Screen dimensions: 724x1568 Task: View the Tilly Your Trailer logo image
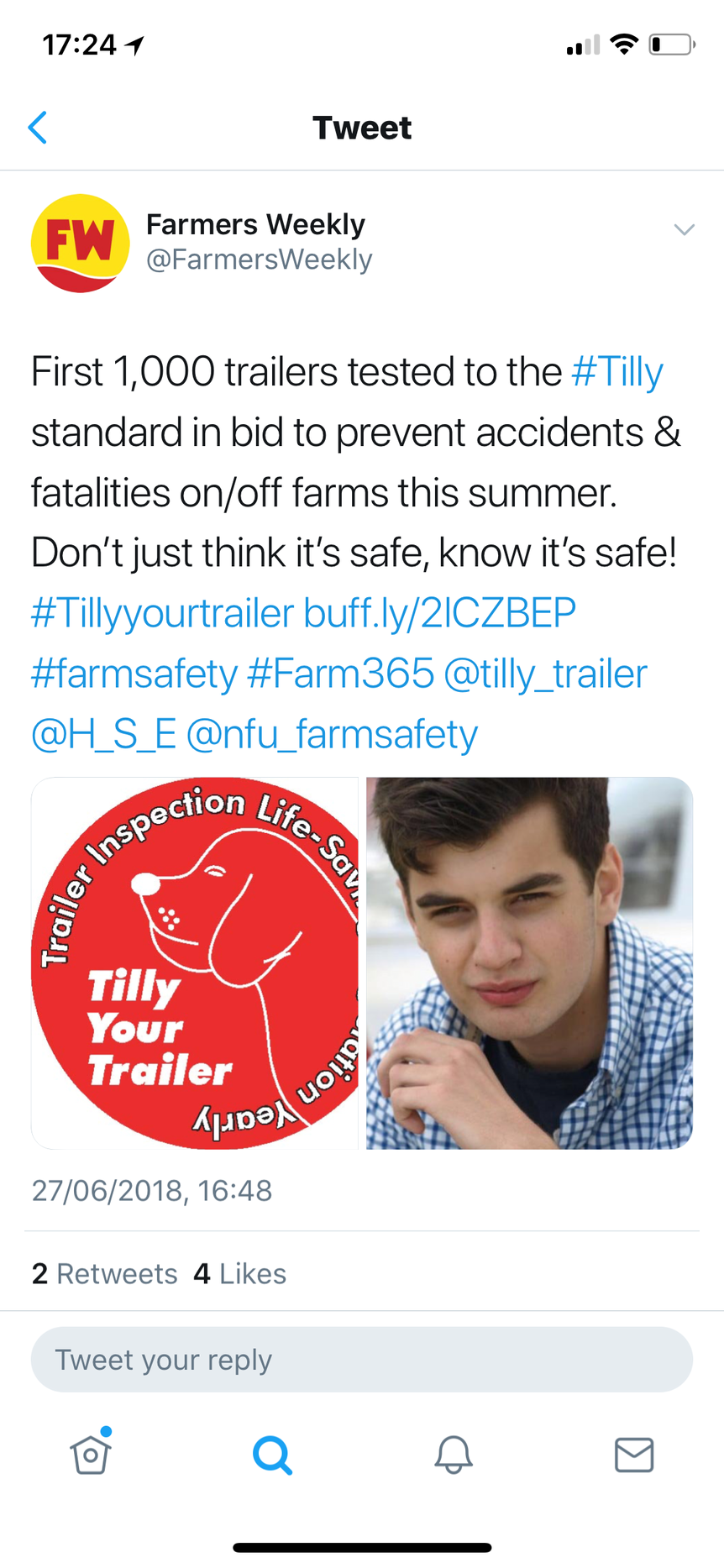click(x=195, y=962)
